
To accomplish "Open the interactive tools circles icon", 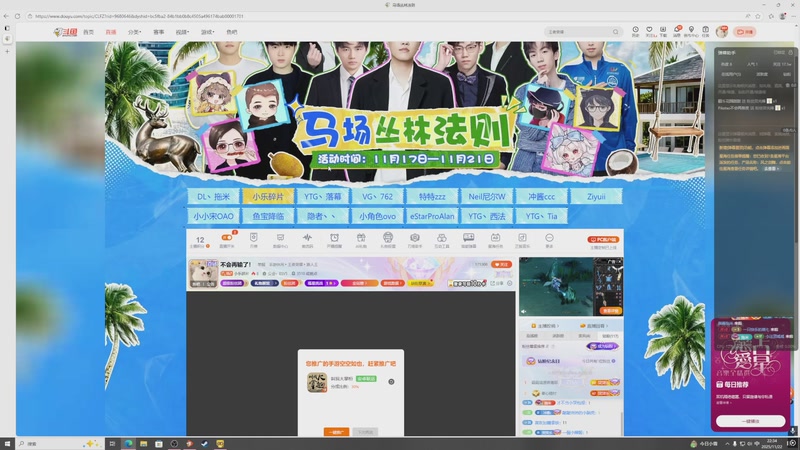I will (x=441, y=238).
